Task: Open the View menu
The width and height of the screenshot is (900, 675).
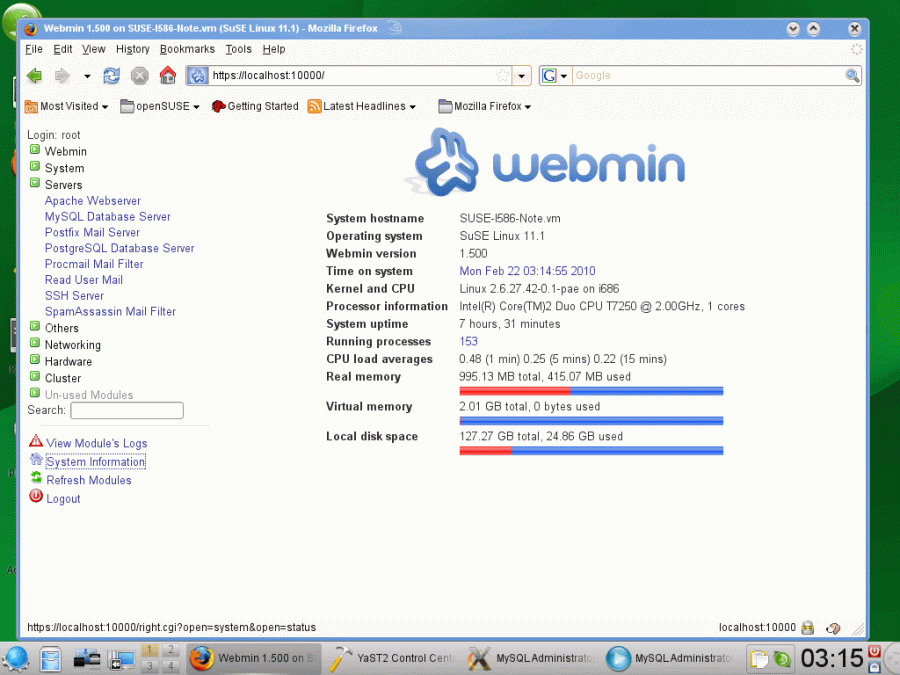Action: click(x=94, y=49)
